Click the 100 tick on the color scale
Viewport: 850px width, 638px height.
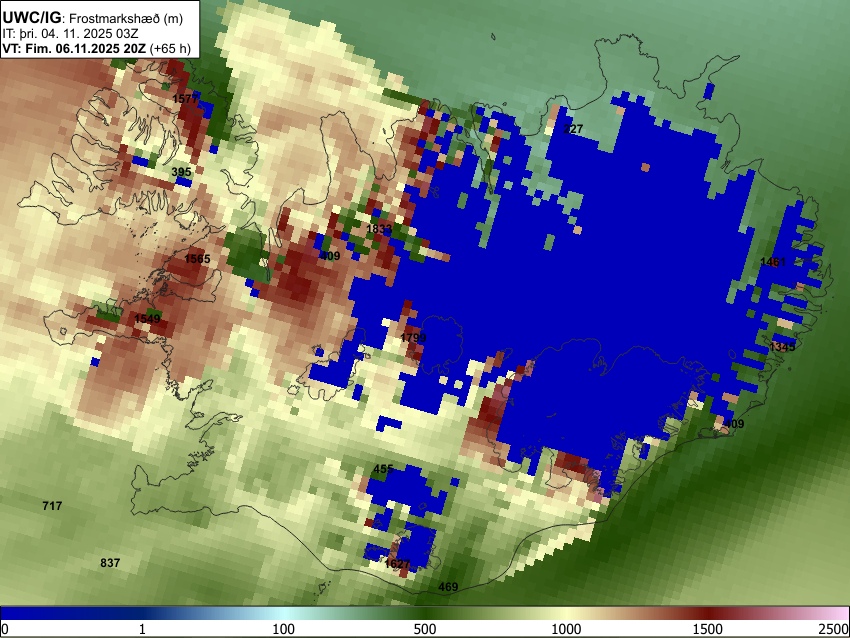click(284, 629)
